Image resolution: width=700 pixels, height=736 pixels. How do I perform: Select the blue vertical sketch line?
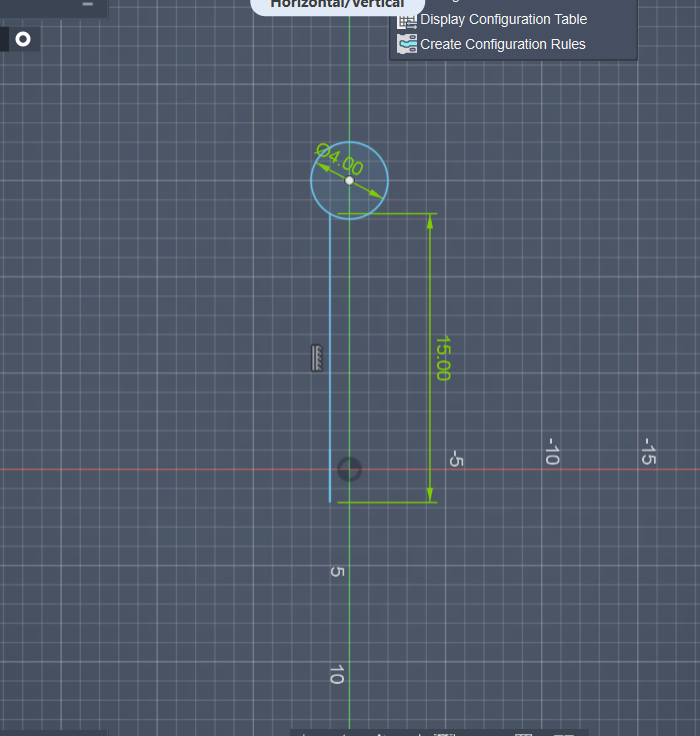coord(330,359)
